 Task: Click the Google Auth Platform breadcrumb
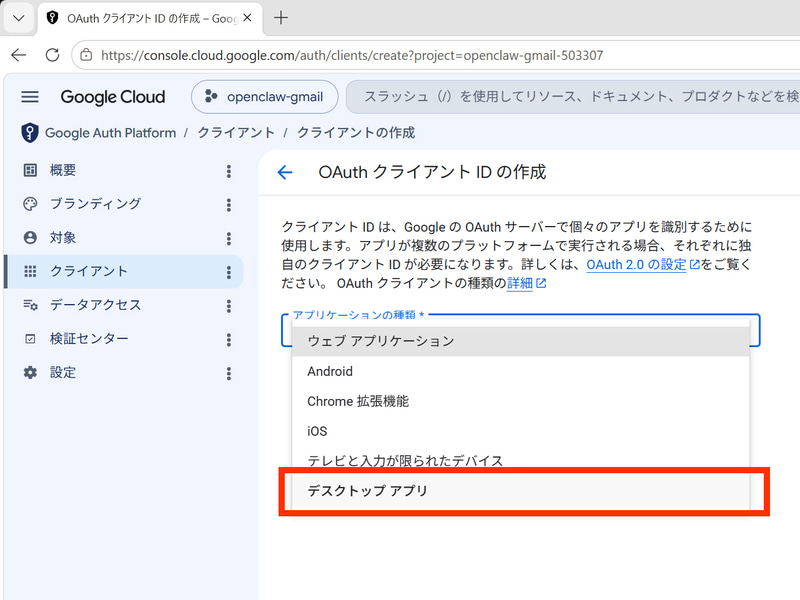tap(110, 133)
